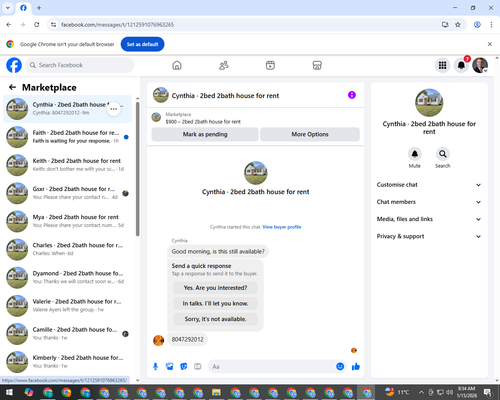Open the site information icon in address bar
Screen dimensions: 500x400
[x=53, y=25]
